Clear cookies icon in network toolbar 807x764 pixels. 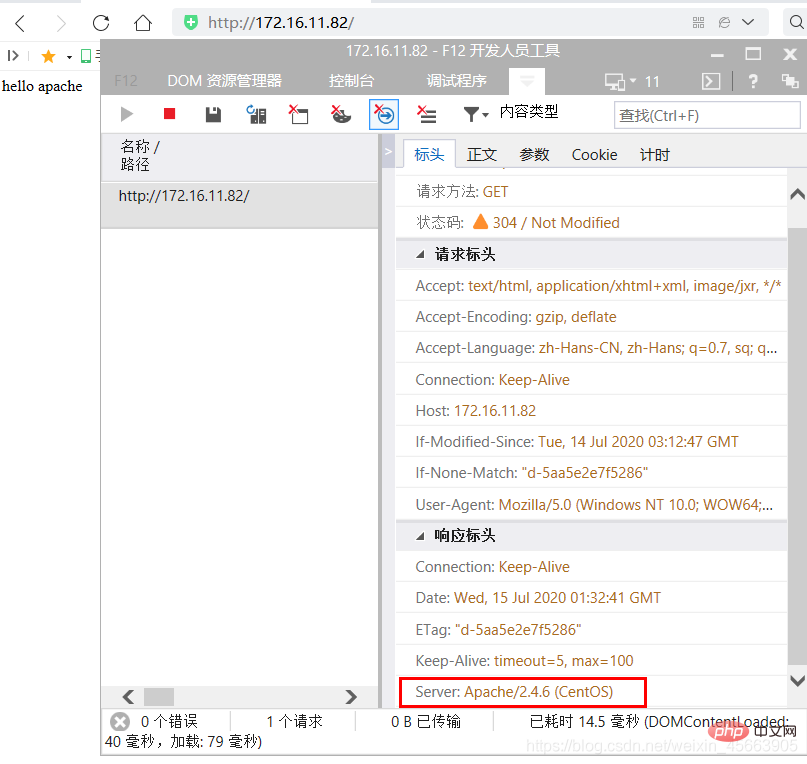pos(340,114)
